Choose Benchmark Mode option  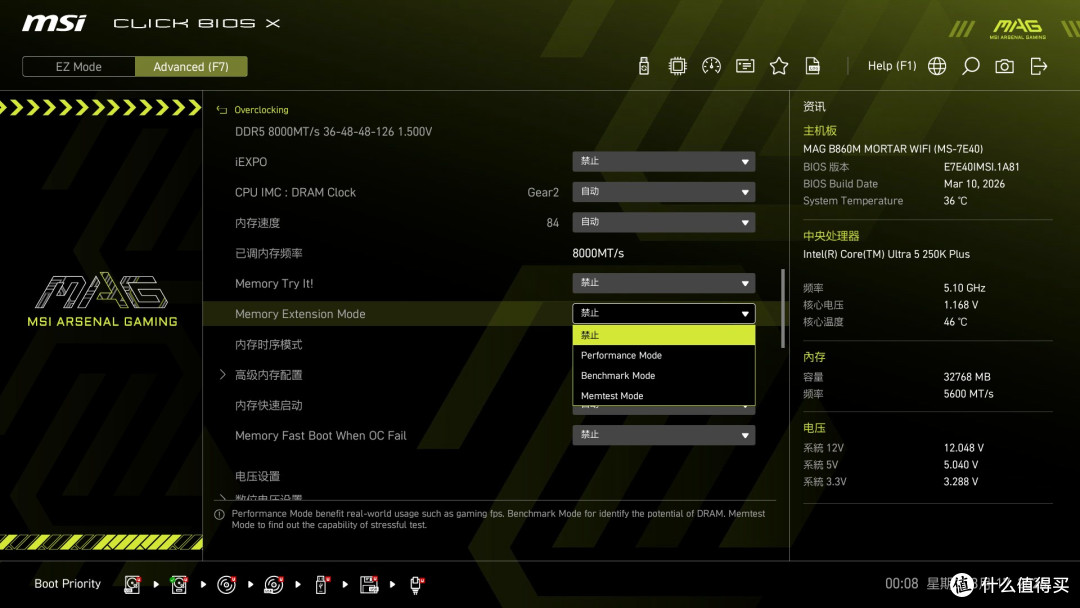tap(663, 375)
